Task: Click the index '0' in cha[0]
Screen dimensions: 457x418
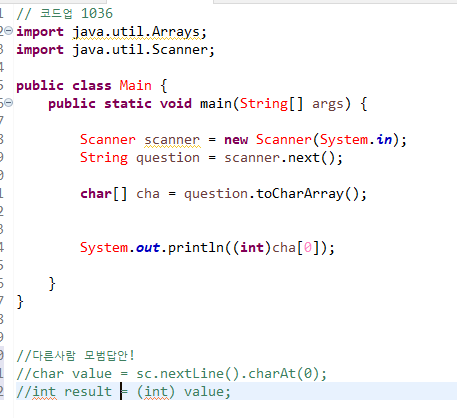Action: point(308,248)
